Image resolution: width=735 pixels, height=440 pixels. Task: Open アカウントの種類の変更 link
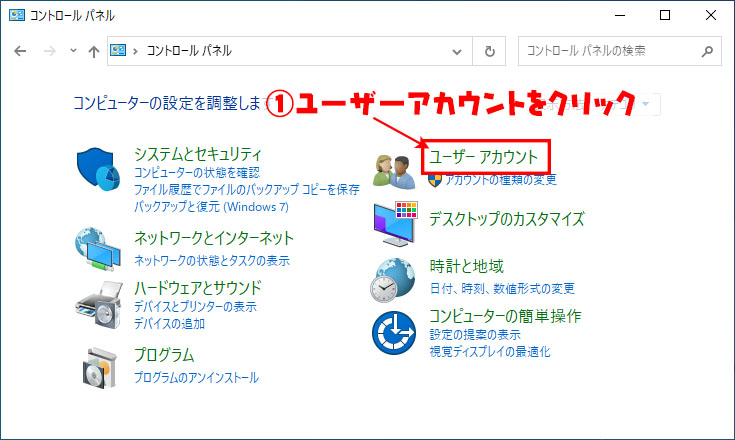tap(501, 179)
